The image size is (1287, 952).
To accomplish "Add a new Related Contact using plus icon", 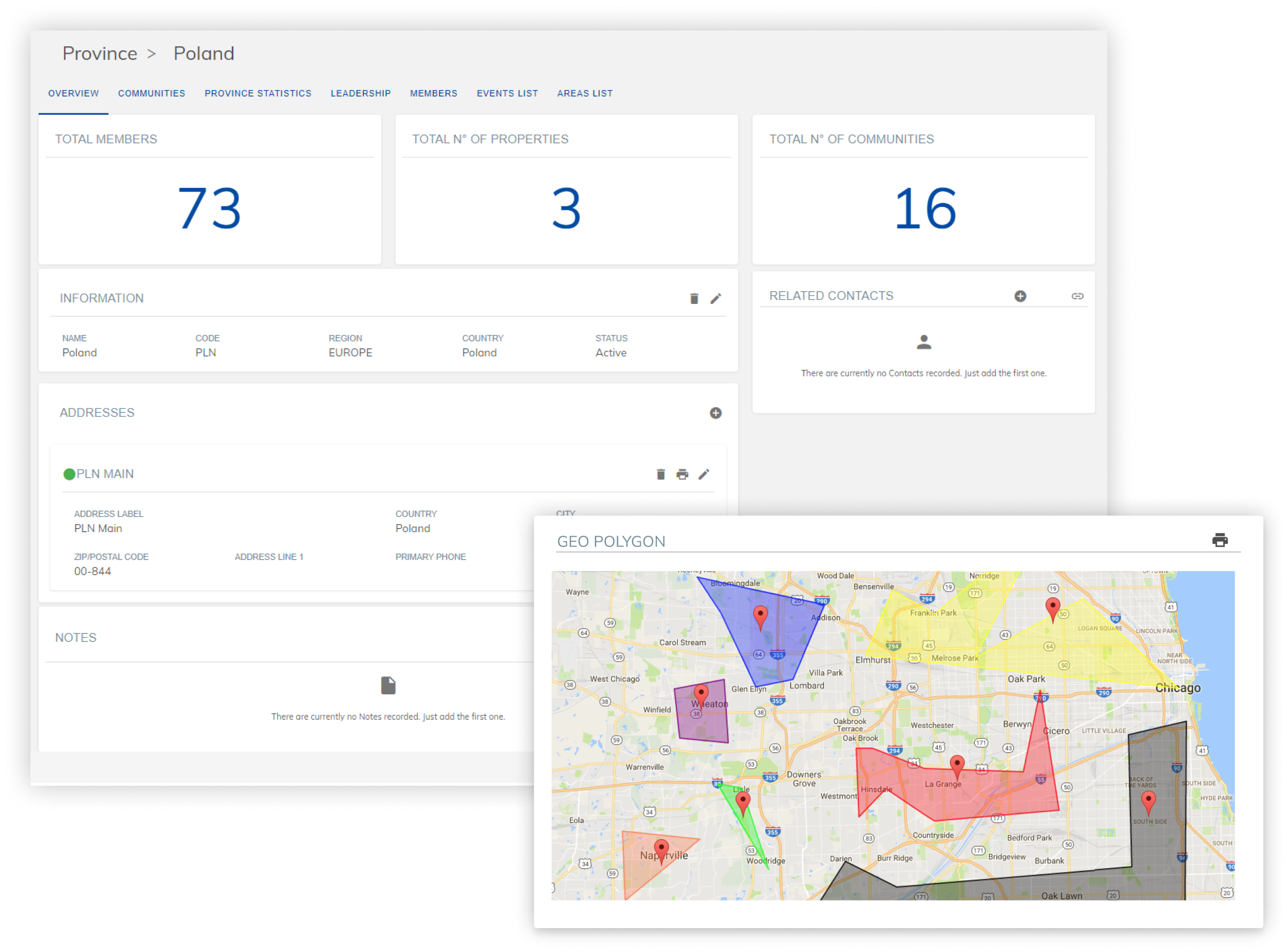I will click(1021, 296).
